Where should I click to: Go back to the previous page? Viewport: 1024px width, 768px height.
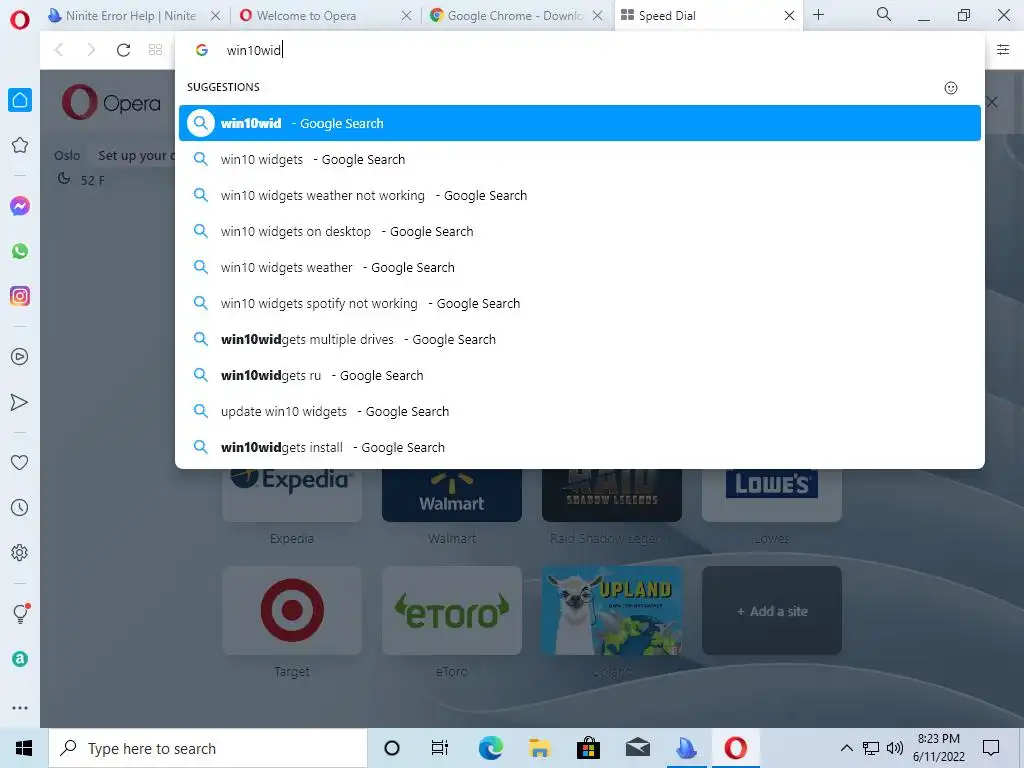[59, 50]
